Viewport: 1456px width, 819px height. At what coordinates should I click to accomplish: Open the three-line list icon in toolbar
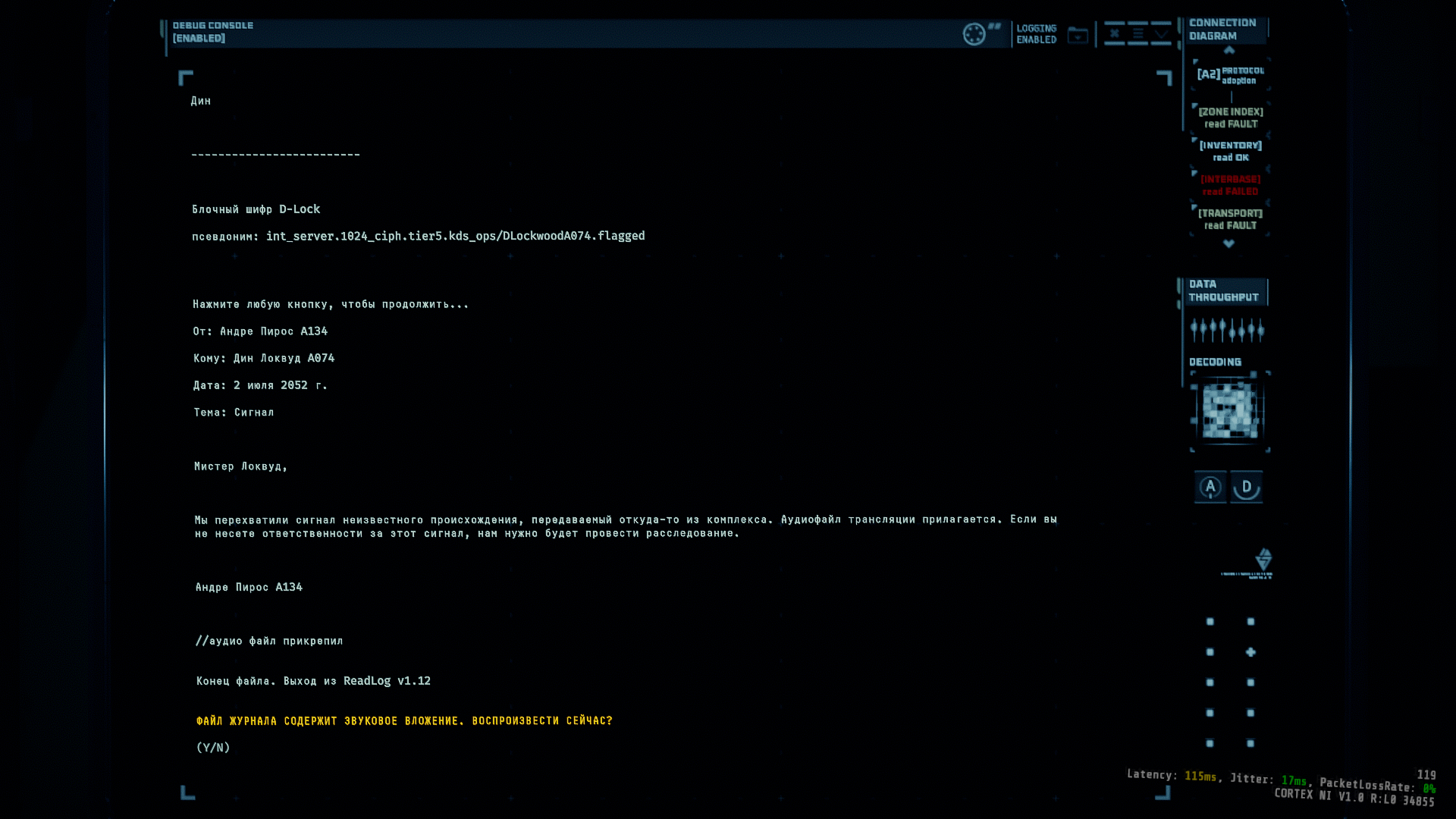tap(1137, 34)
